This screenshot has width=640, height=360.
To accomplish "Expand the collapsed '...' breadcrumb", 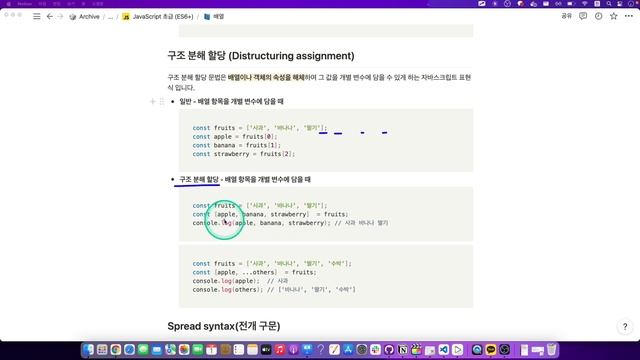I will pos(110,17).
